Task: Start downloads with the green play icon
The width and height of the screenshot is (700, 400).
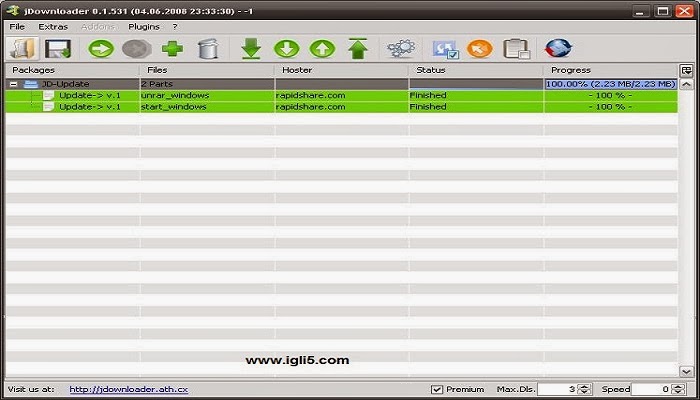Action: point(100,47)
